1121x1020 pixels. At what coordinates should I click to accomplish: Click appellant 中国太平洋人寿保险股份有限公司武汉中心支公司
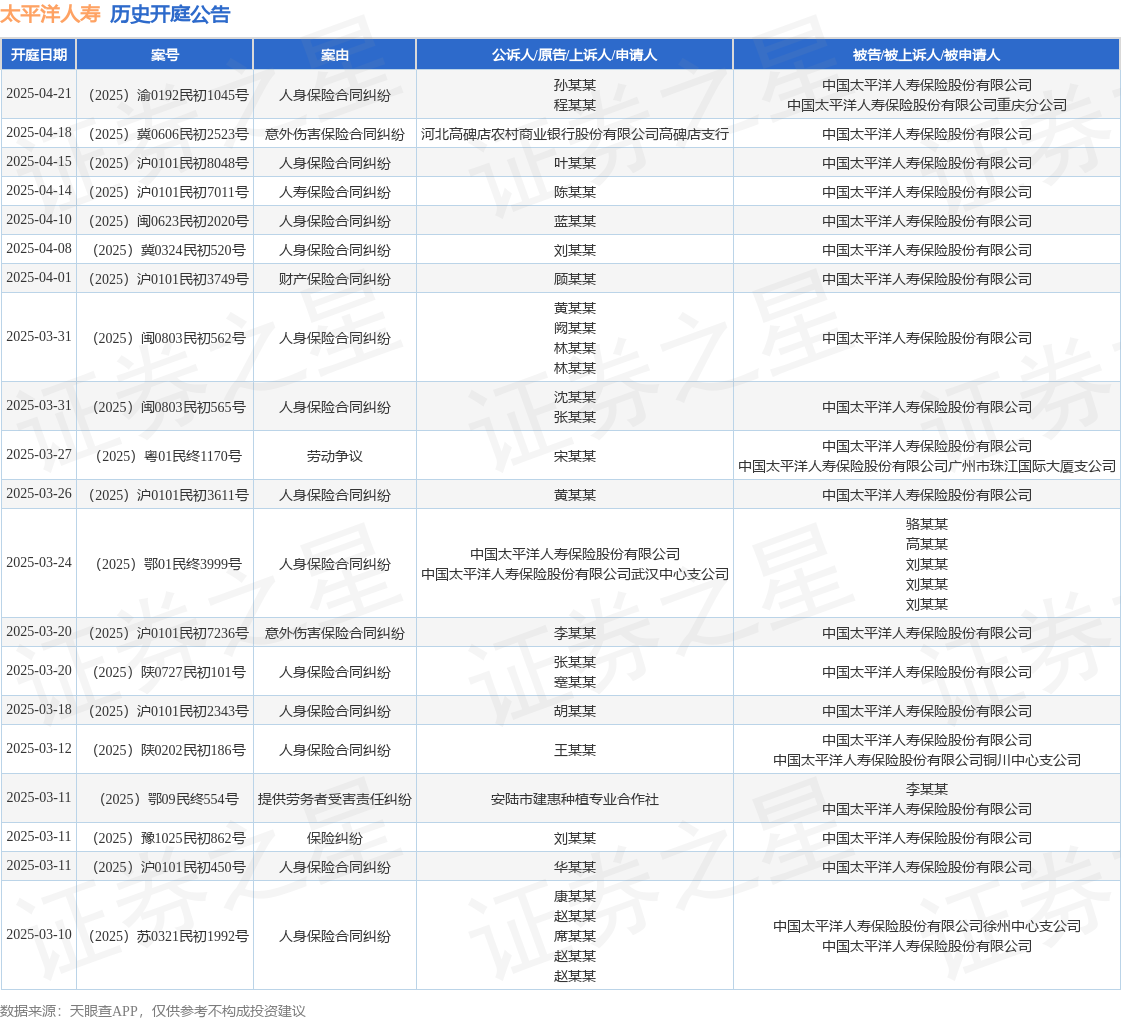[x=575, y=574]
